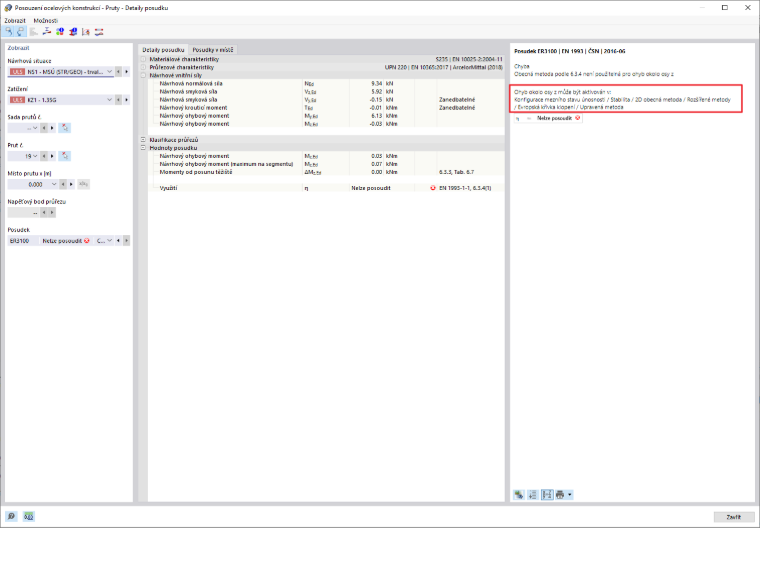
Task: Click the red error icon in the Posudek field
Action: click(87, 241)
